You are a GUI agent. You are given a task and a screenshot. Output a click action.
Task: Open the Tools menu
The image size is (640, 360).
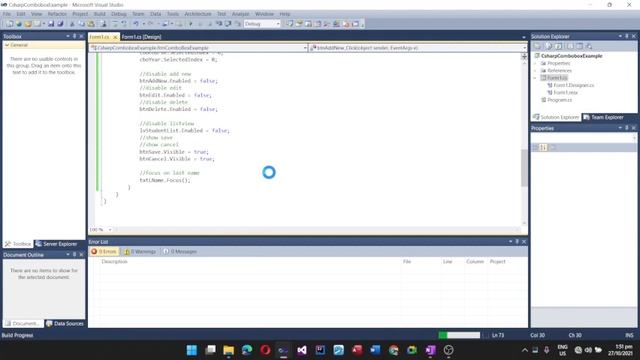(173, 14)
